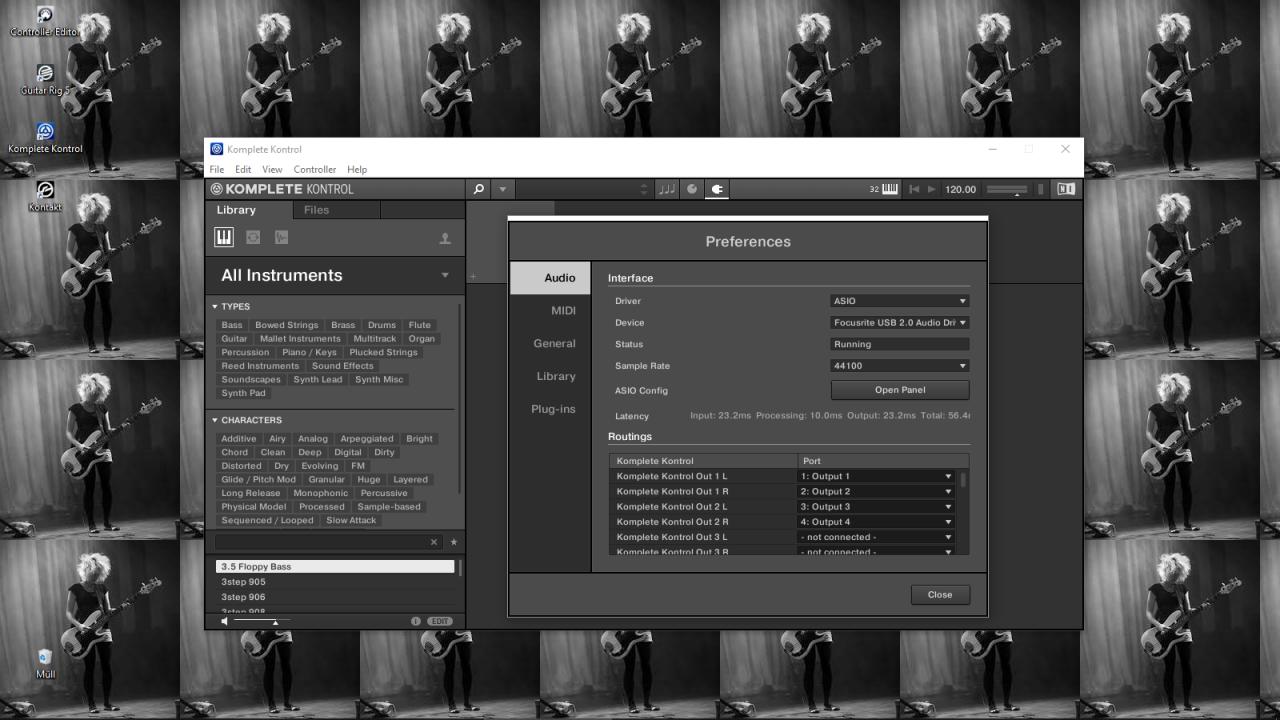Toggle the Synth Lead type tag
Image resolution: width=1280 pixels, height=720 pixels.
pyautogui.click(x=318, y=379)
